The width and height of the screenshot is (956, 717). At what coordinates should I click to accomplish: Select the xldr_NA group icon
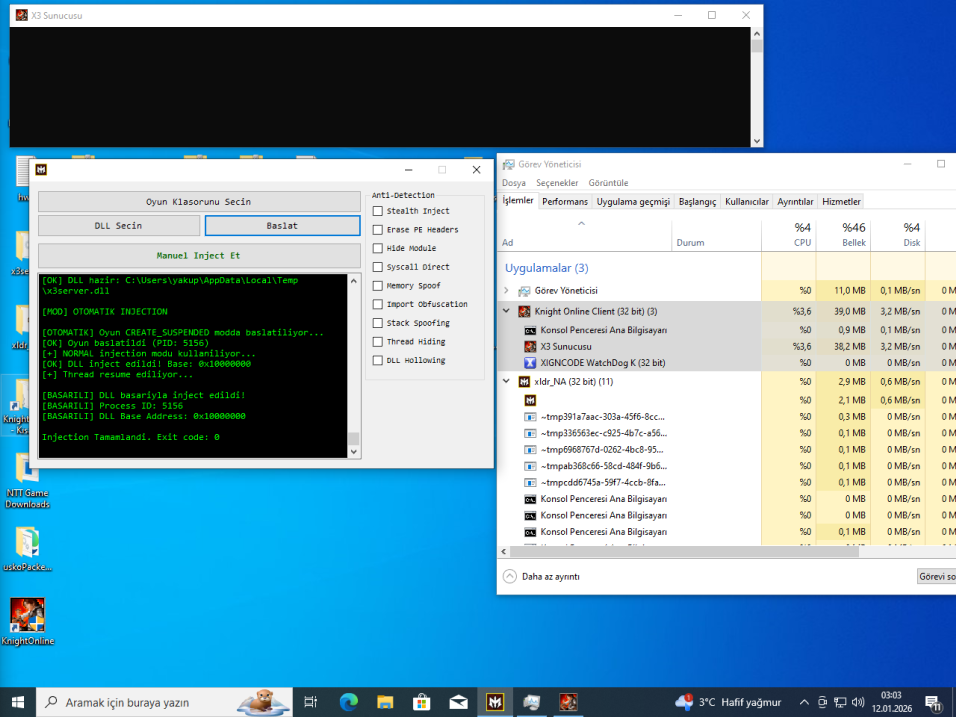(x=524, y=382)
